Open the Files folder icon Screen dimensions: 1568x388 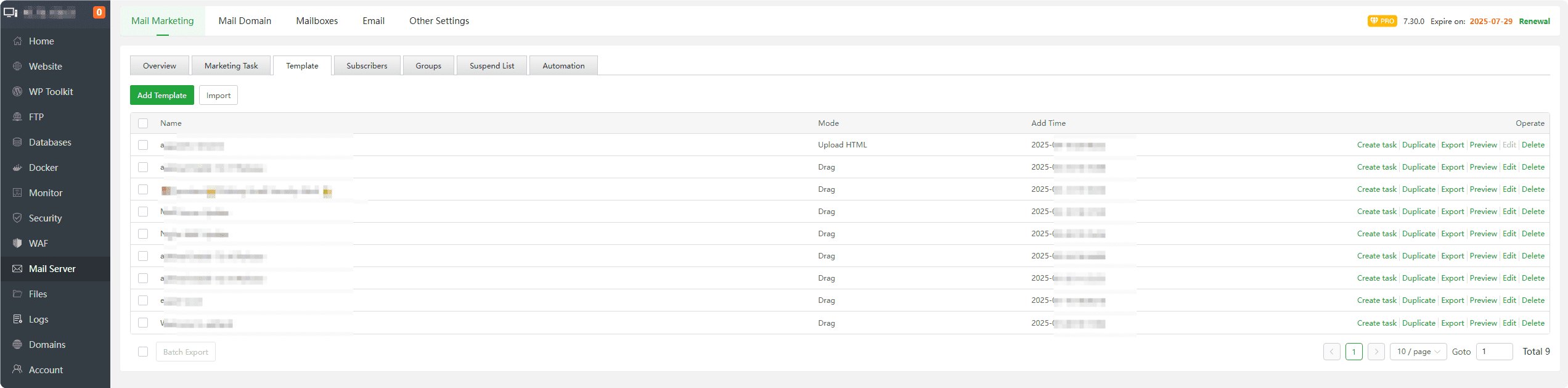tap(17, 294)
